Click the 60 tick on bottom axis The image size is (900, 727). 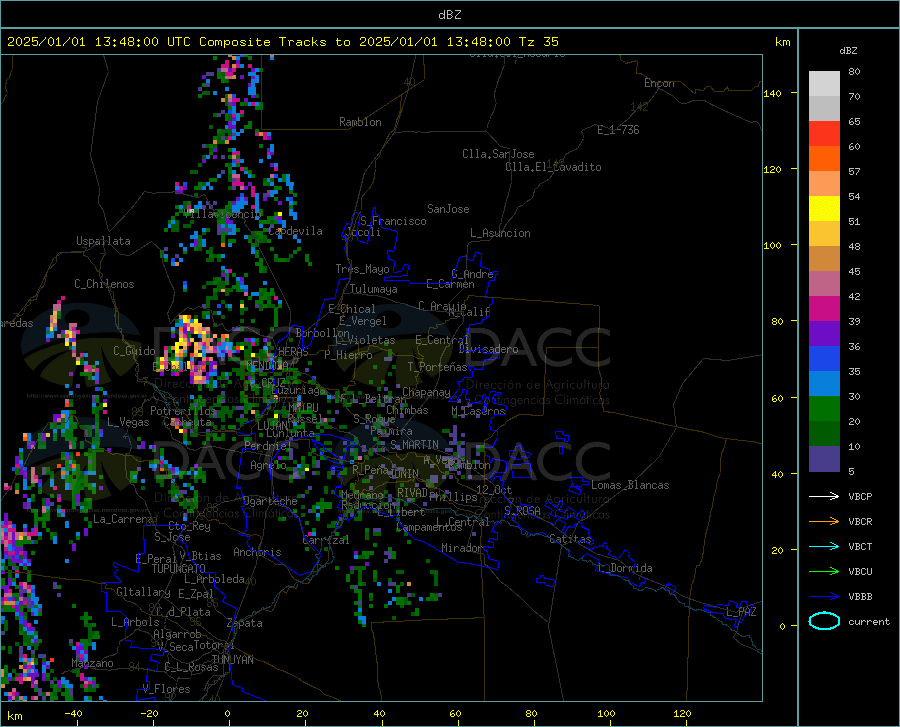(455, 713)
